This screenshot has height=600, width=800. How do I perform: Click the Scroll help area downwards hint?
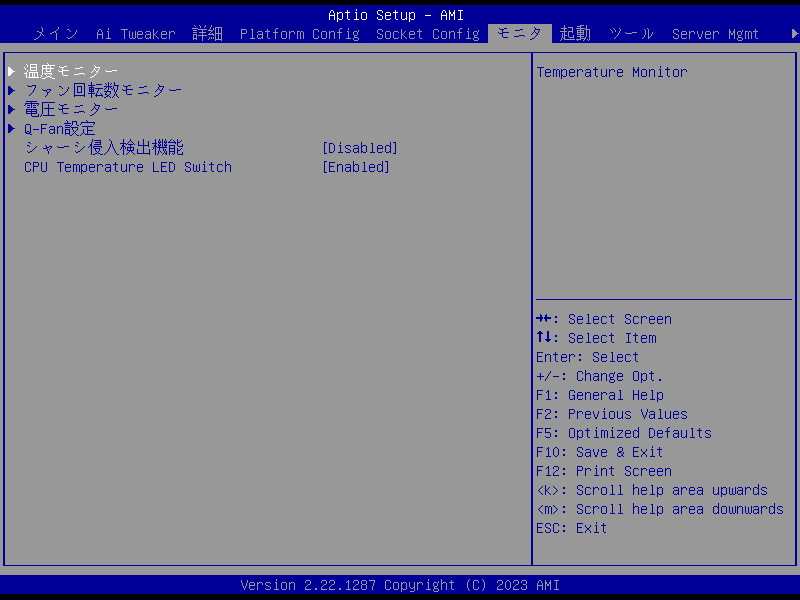(x=660, y=509)
